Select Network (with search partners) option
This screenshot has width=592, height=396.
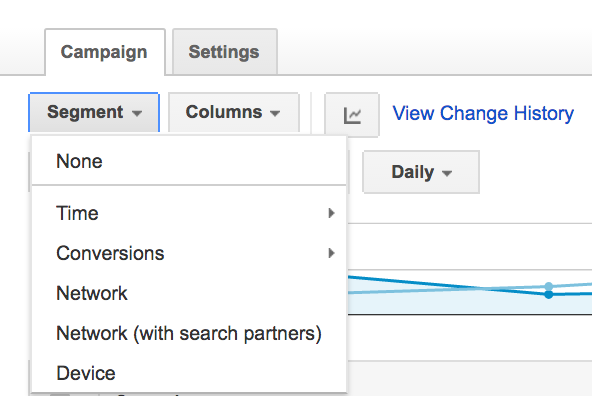(x=189, y=333)
